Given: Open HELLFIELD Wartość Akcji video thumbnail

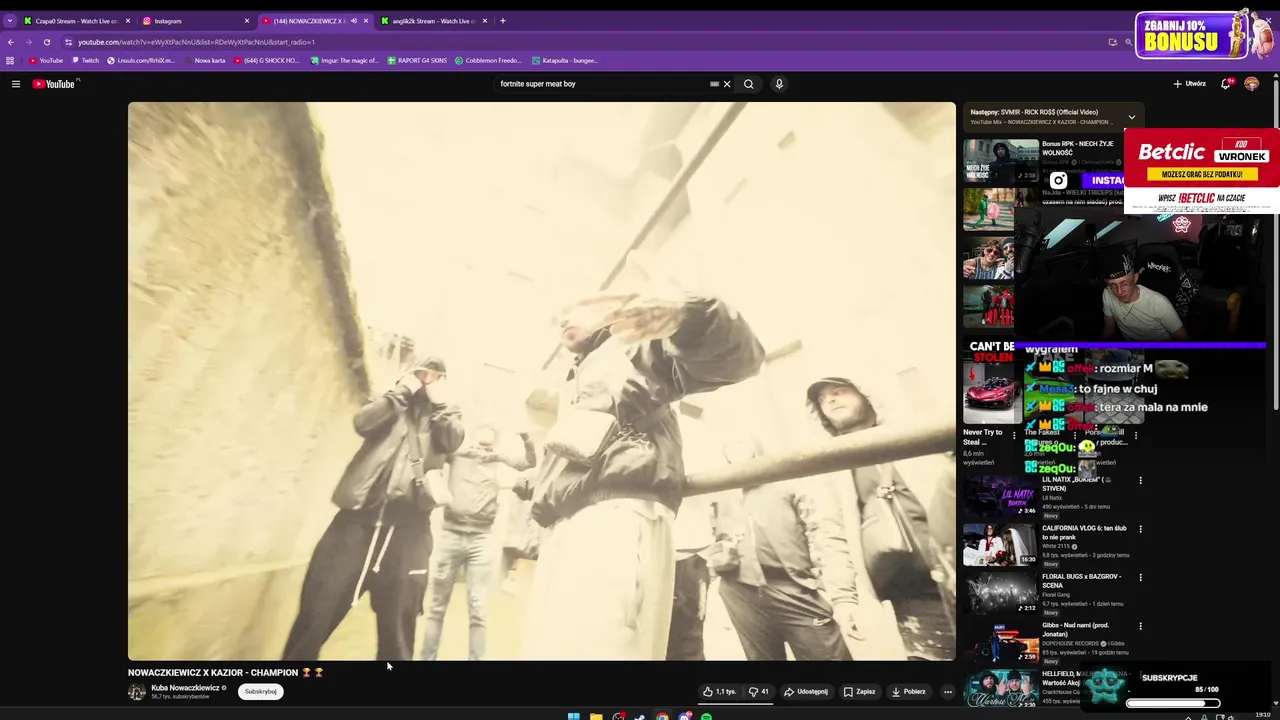Looking at the screenshot, I should [x=1001, y=690].
